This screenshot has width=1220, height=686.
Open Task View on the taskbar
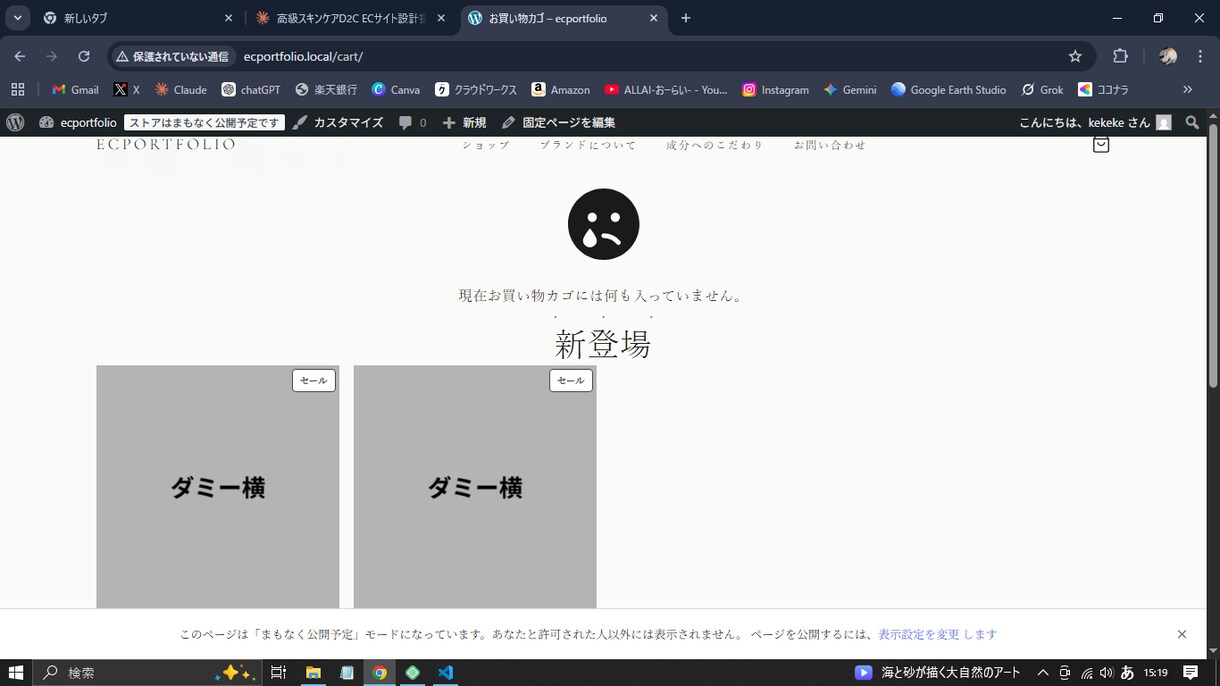[x=279, y=672]
